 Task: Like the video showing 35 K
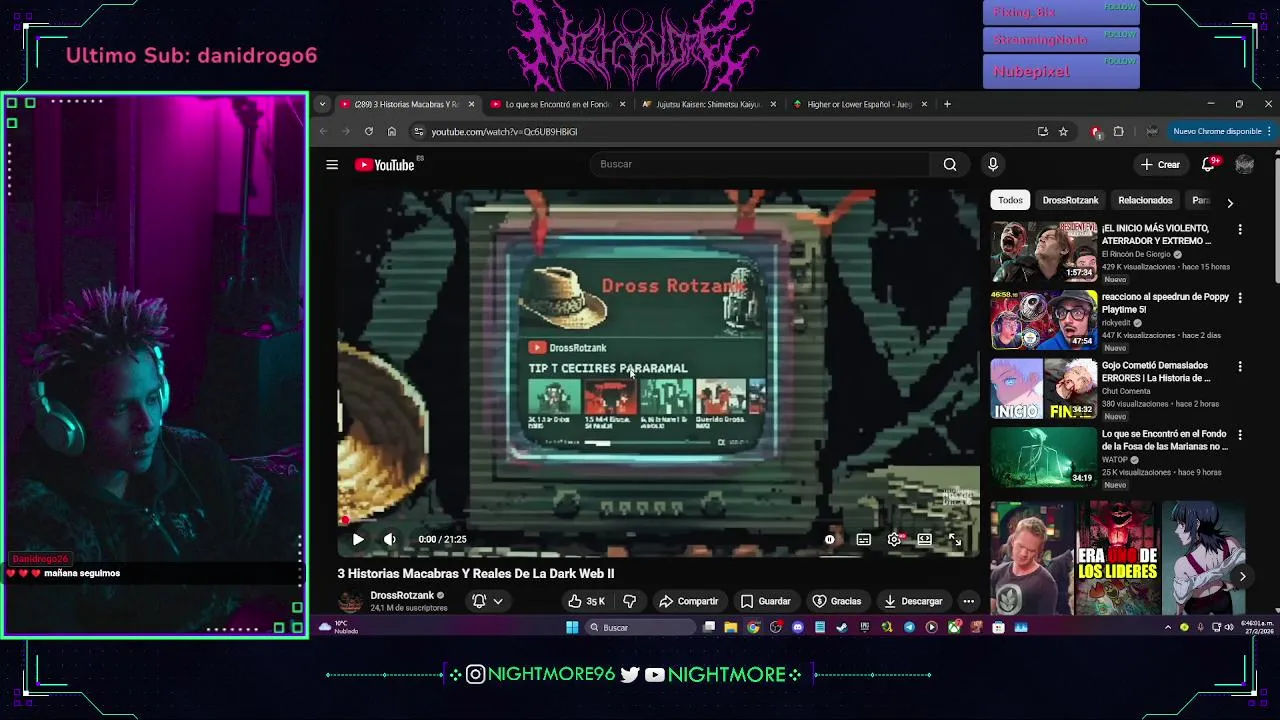point(586,601)
